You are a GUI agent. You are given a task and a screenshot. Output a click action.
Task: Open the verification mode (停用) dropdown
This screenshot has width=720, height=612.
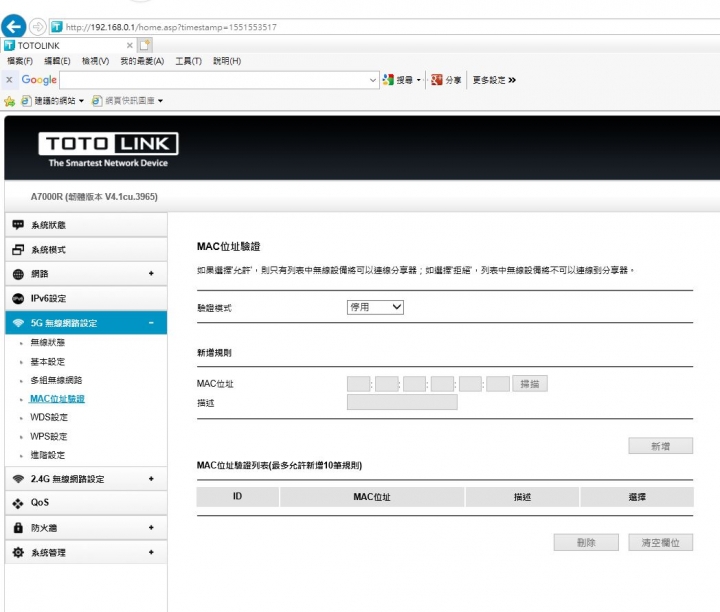coord(375,307)
